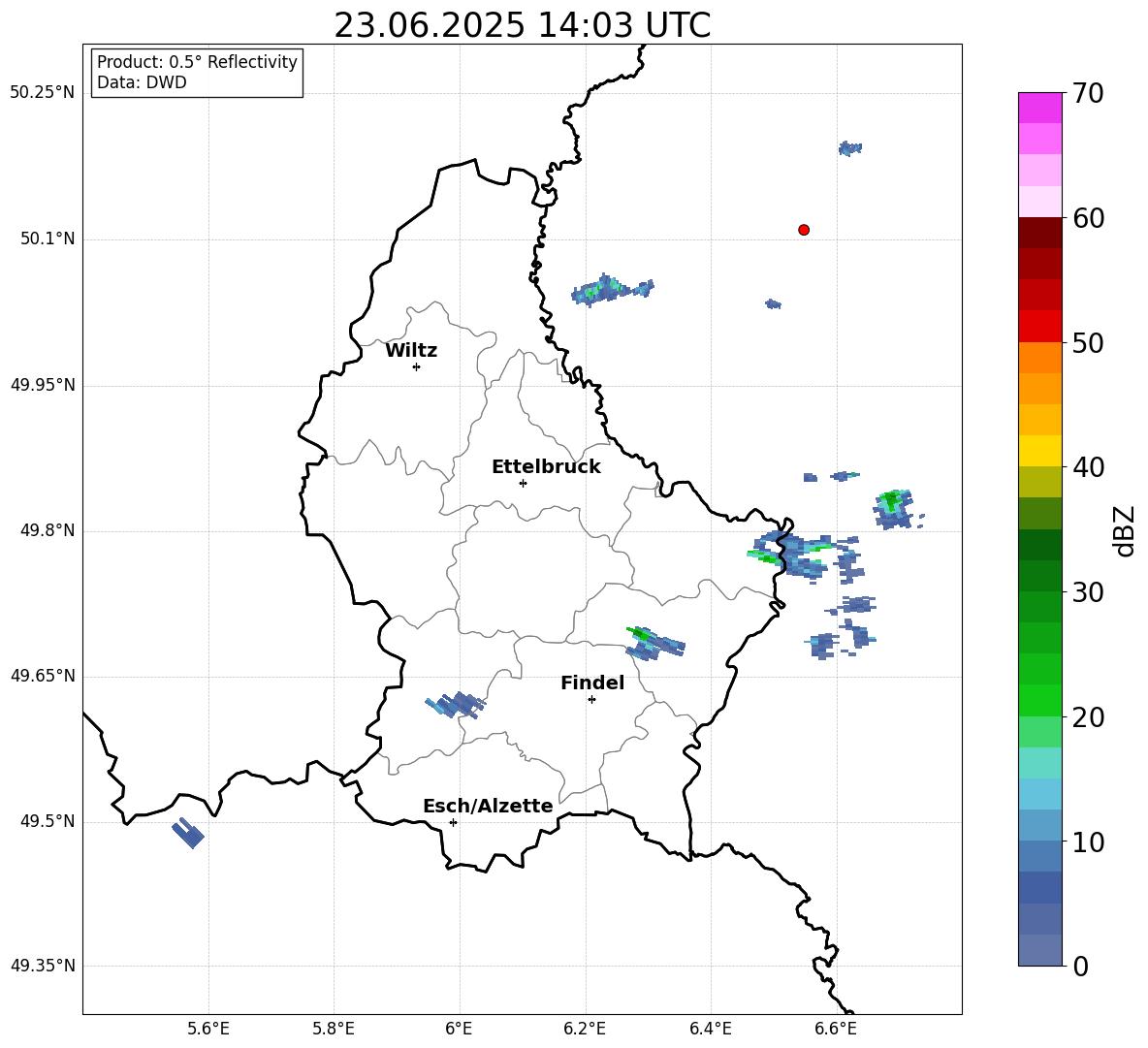Click the 50 dBZ colorbar label
Viewport: 1148px width, 1048px height.
(x=1088, y=342)
